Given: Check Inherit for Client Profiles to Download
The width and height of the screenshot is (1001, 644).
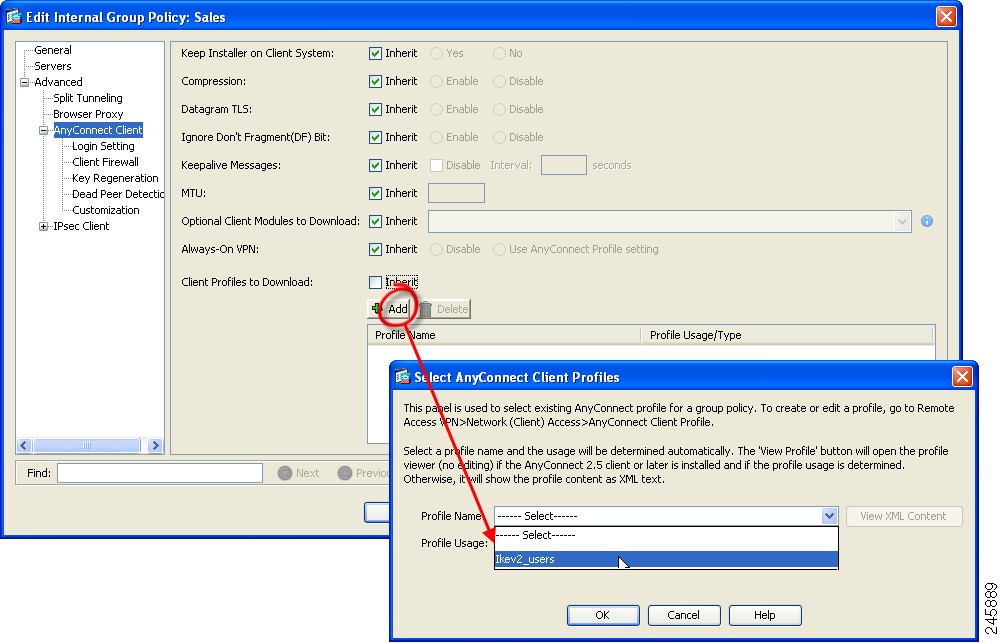Looking at the screenshot, I should 375,282.
